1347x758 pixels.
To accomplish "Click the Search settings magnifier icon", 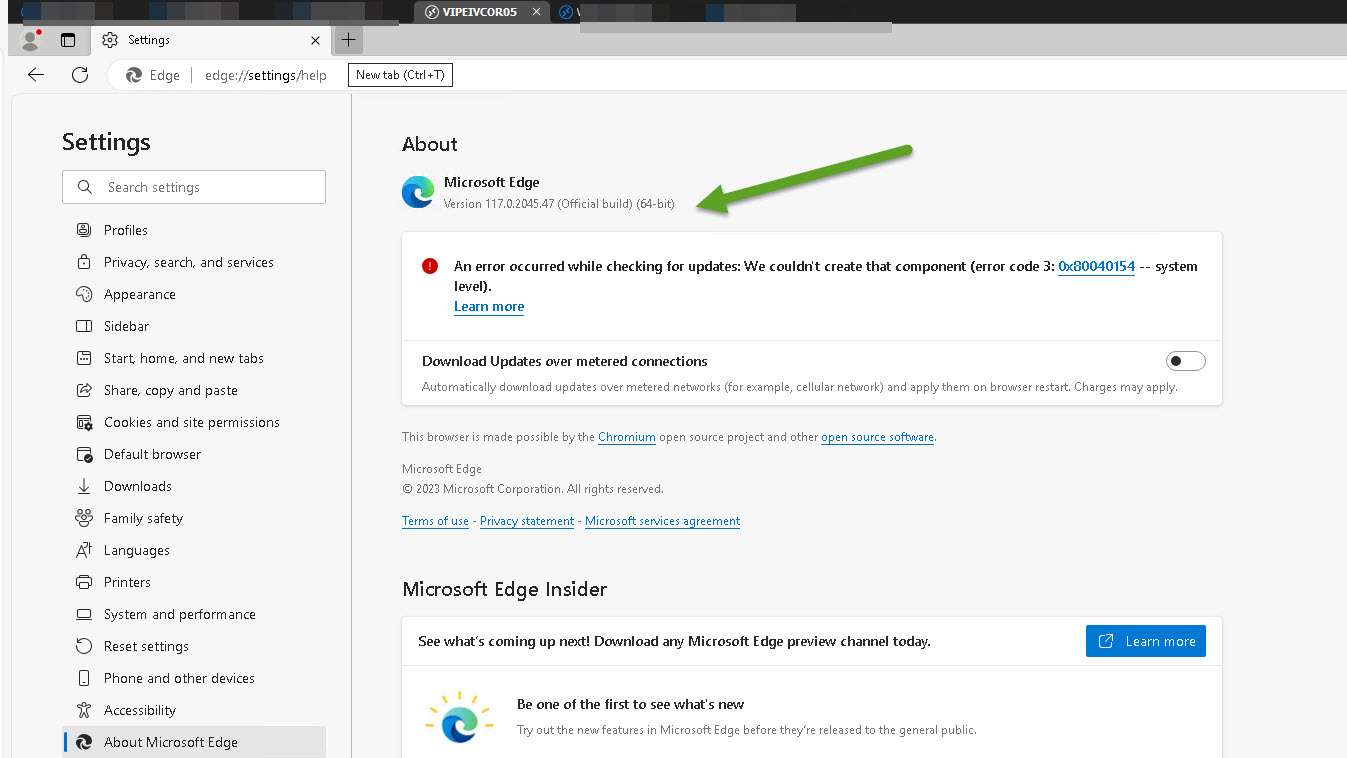I will (x=84, y=187).
